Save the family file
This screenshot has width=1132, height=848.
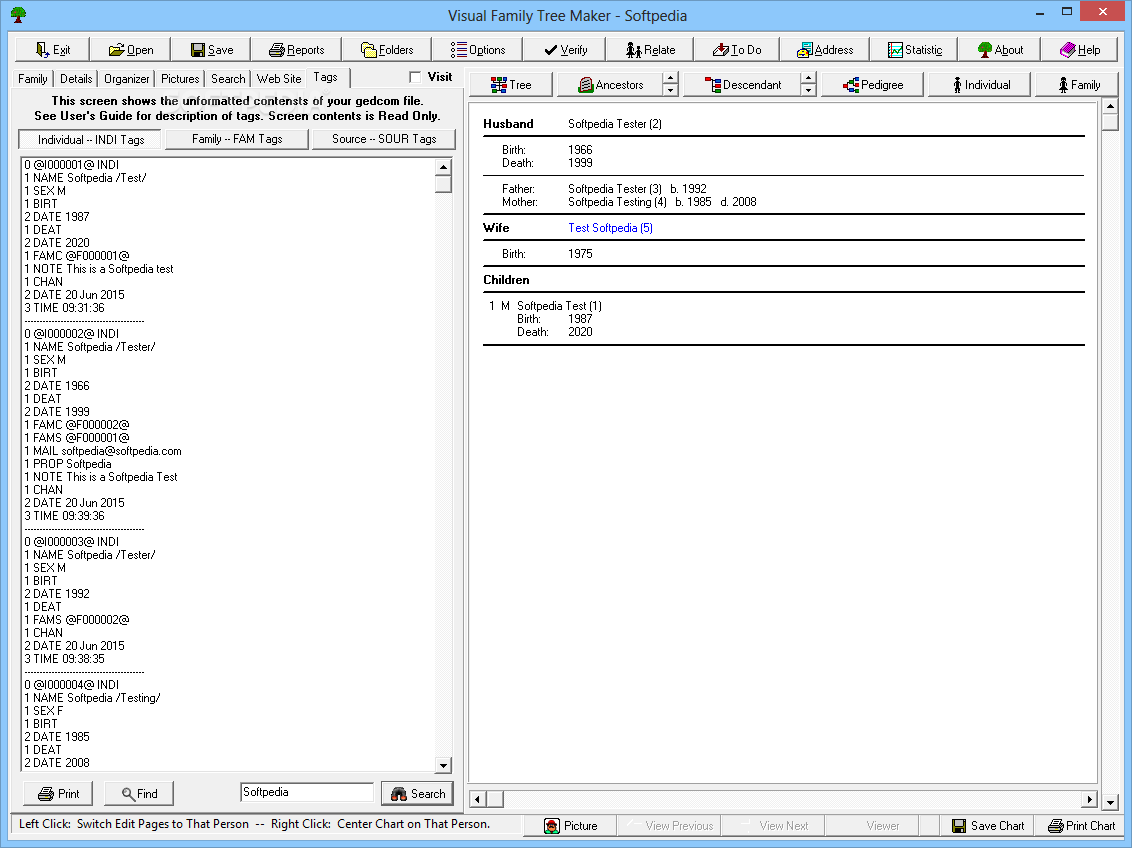[212, 50]
